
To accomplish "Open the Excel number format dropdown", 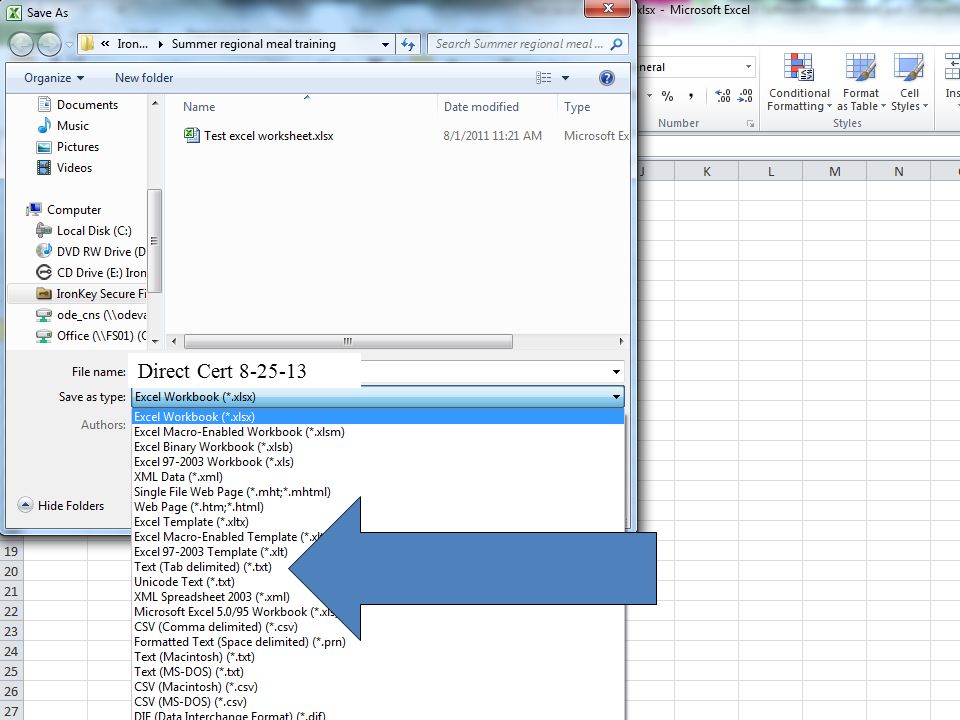I will coord(748,67).
